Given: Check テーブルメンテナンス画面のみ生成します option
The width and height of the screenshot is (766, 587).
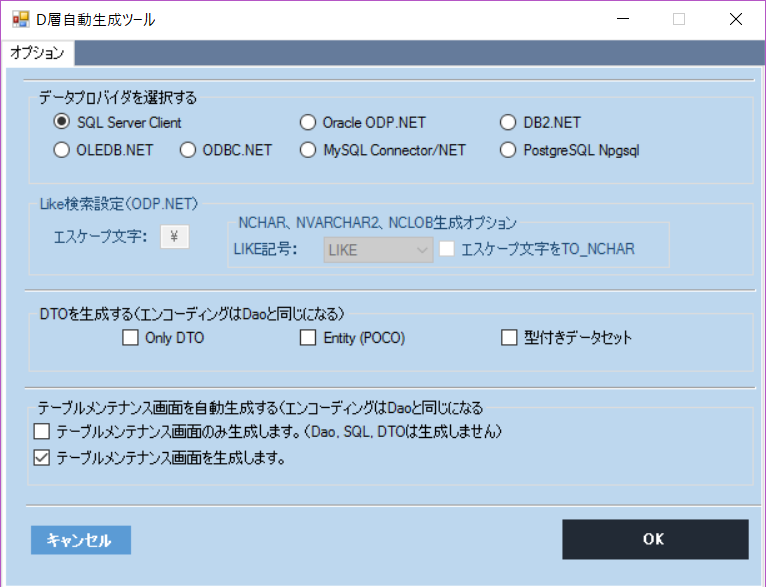Looking at the screenshot, I should pos(42,432).
